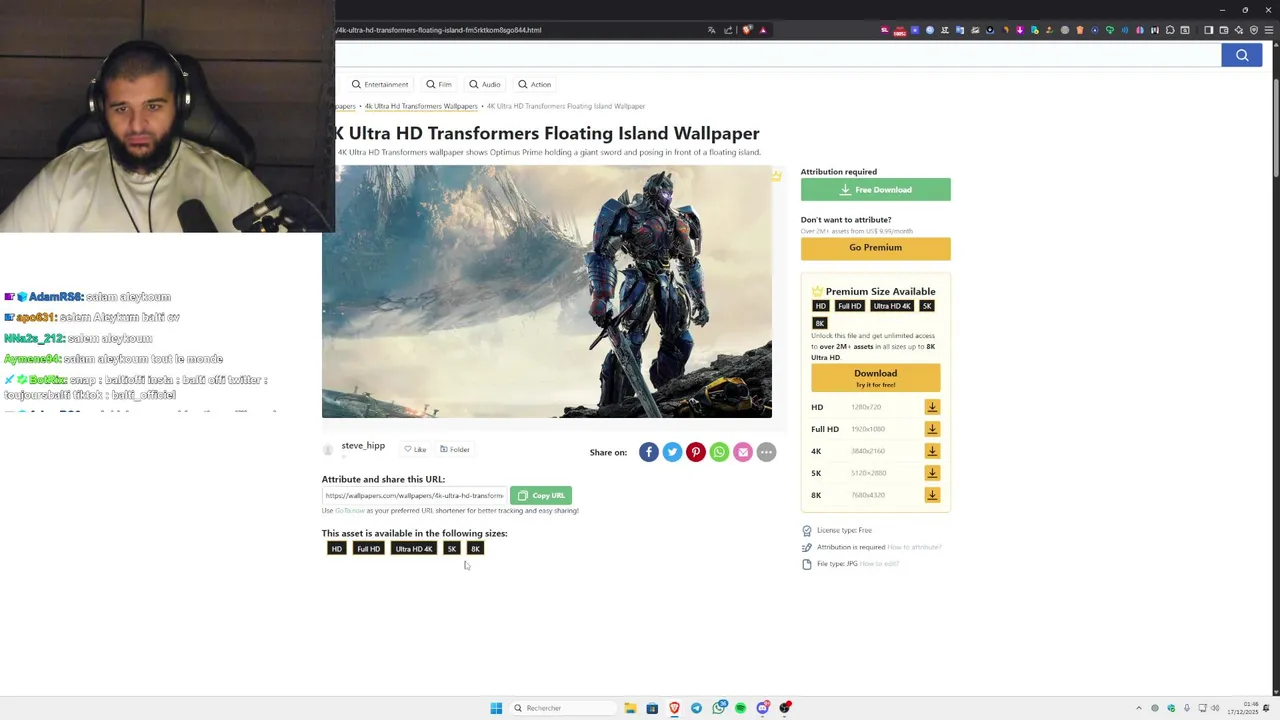Open Brave Shields icon in address bar

point(748,30)
